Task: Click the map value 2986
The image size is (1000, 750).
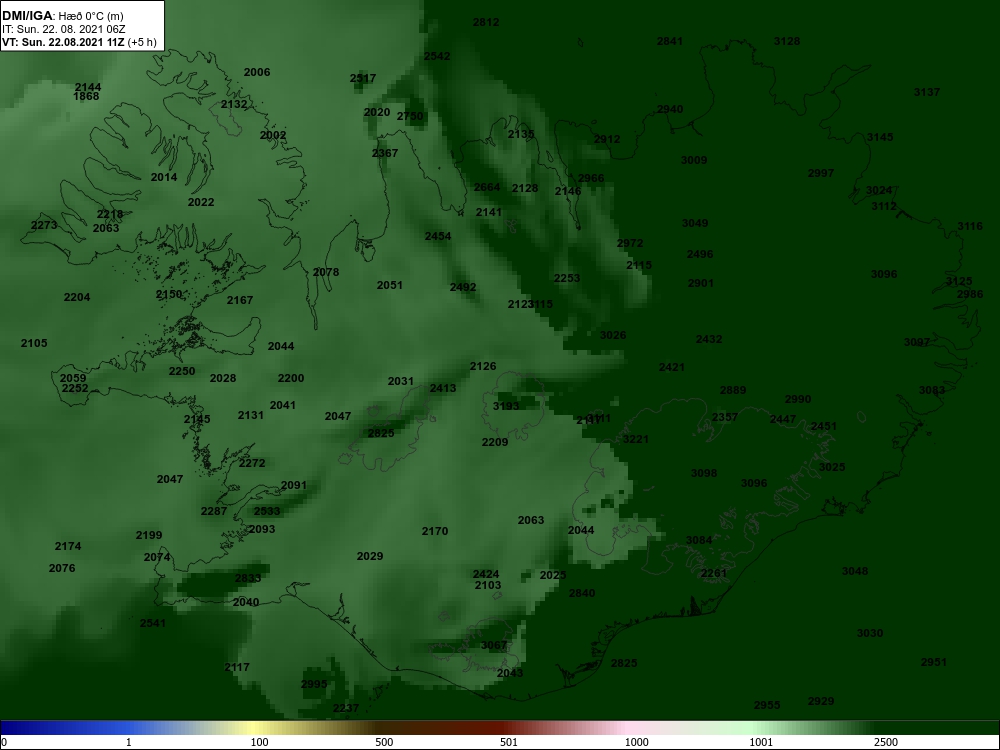Action: 970,295
